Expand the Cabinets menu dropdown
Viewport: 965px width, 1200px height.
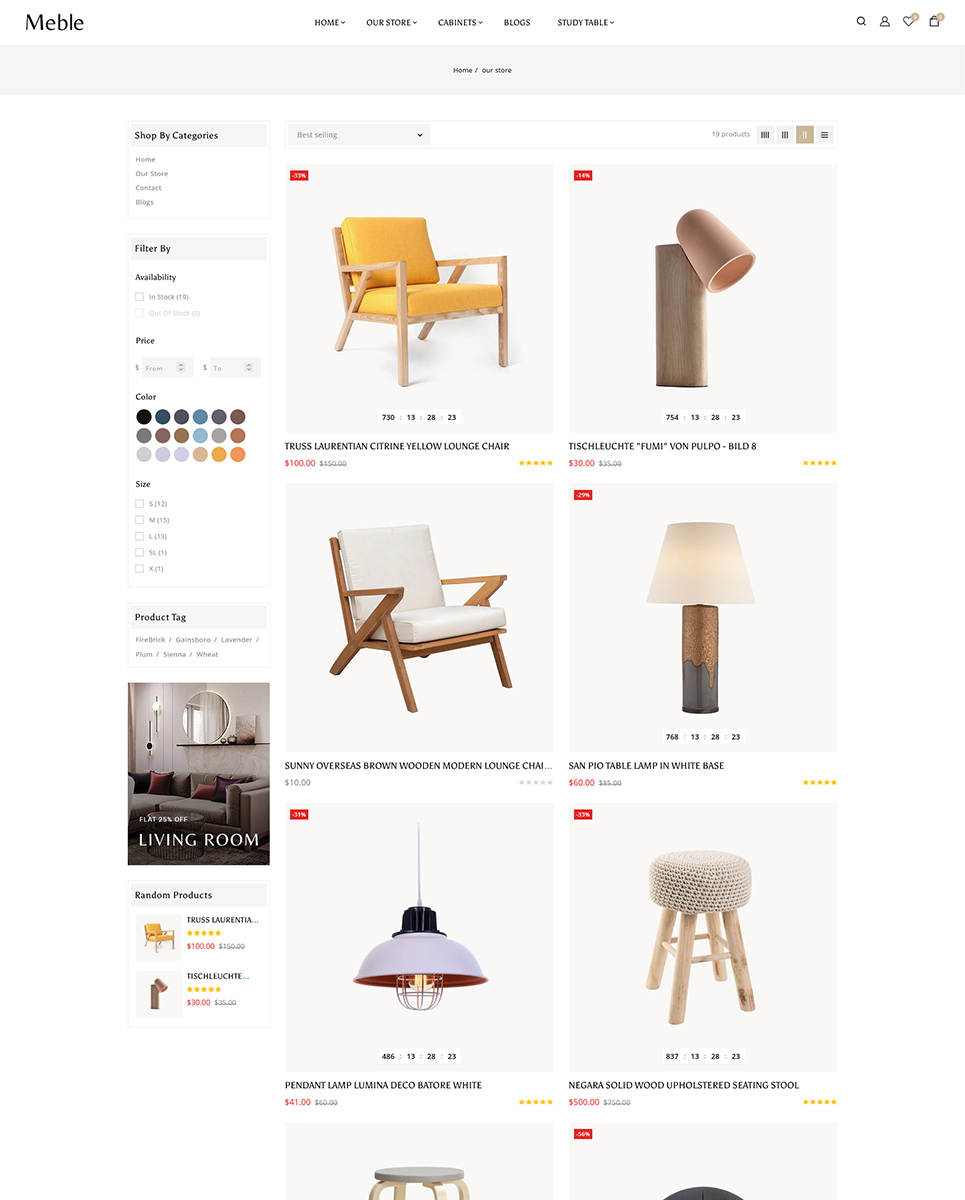[460, 22]
